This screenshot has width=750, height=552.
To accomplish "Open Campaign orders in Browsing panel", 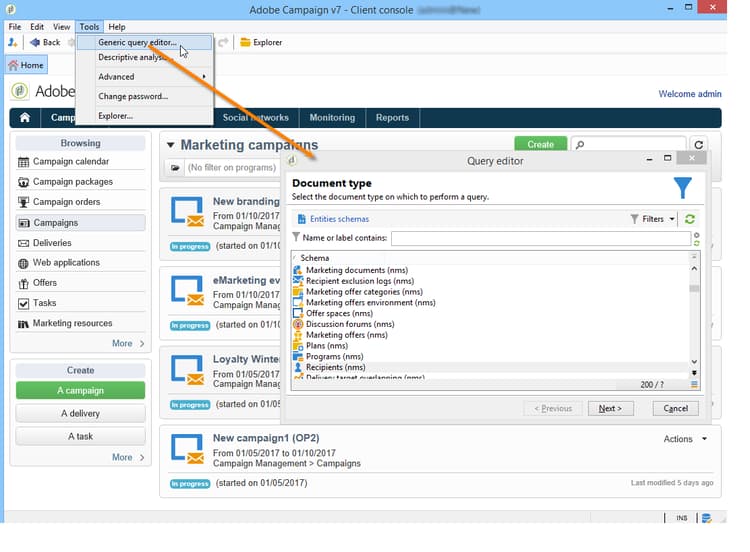I will click(x=80, y=202).
